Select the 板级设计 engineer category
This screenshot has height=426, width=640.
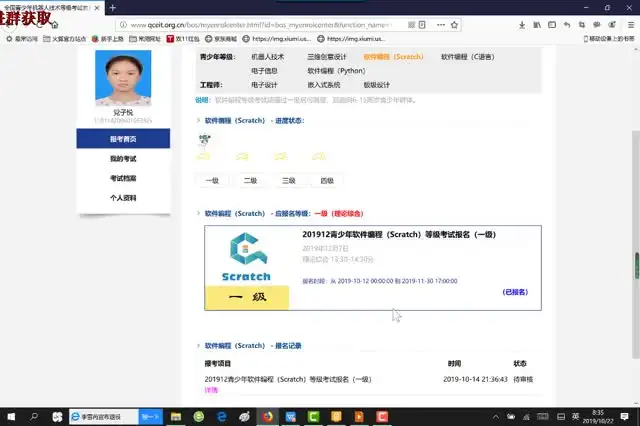point(376,85)
